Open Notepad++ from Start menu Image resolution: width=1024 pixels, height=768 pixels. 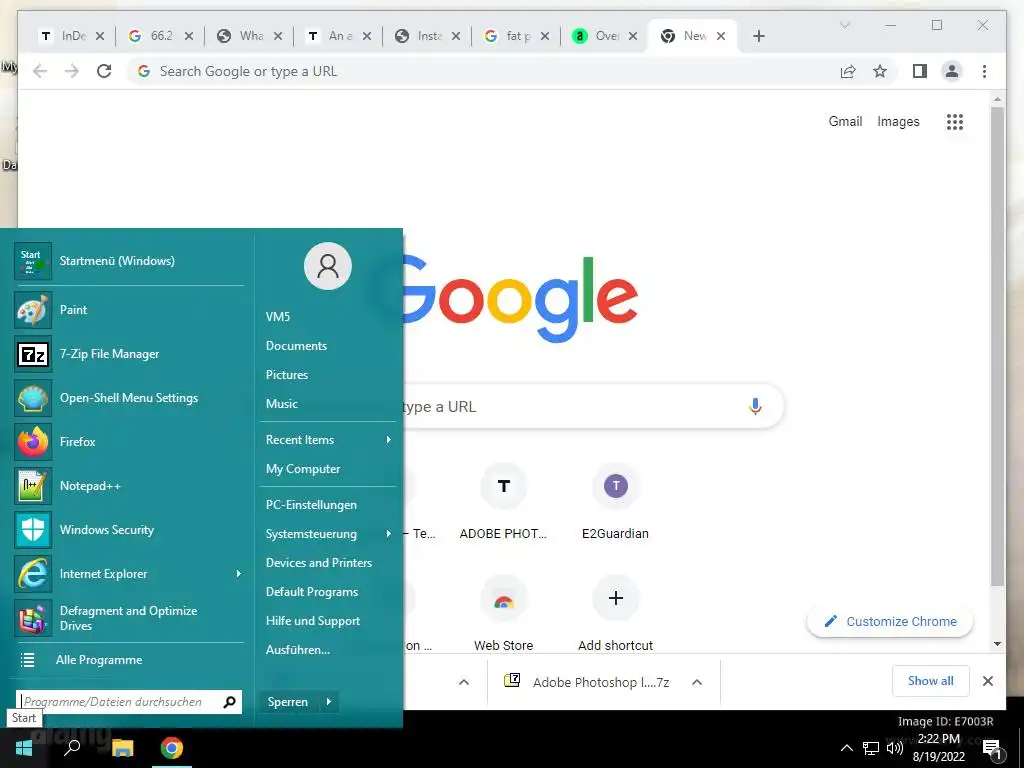[129, 486]
